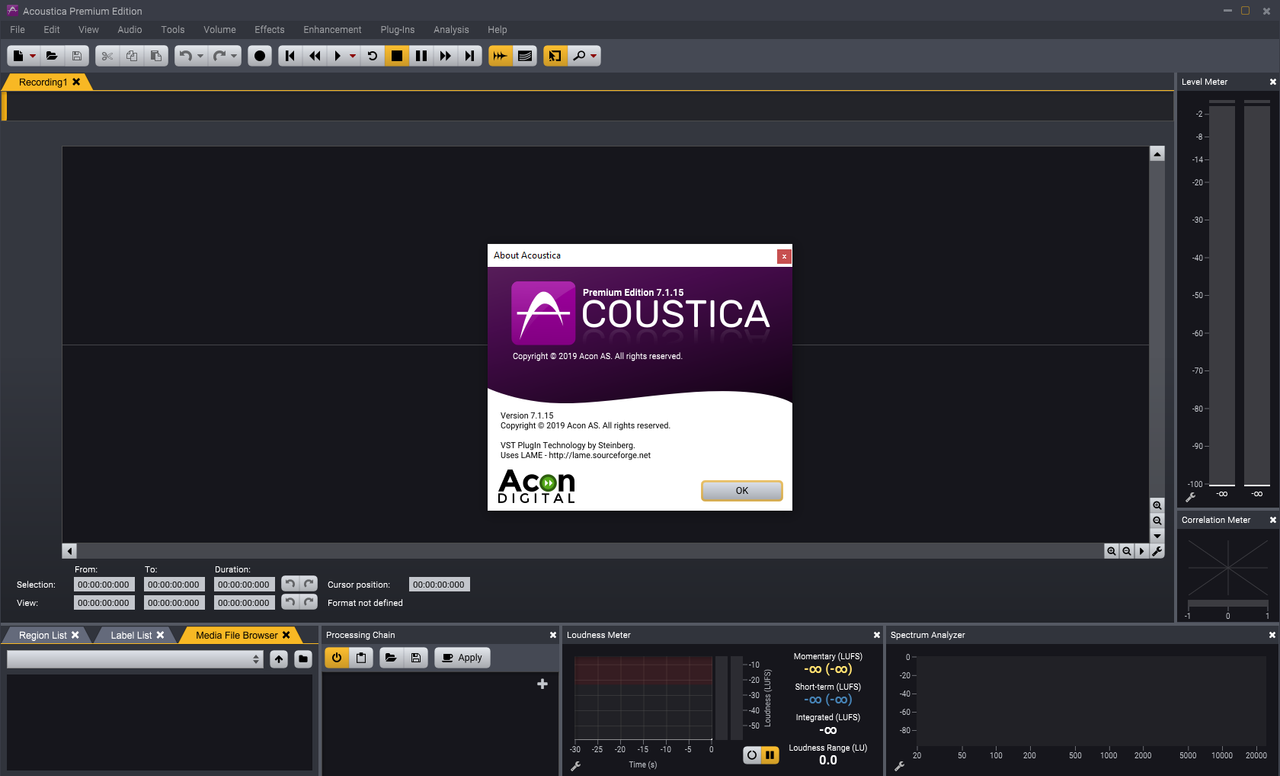Click the Play button

tap(338, 56)
